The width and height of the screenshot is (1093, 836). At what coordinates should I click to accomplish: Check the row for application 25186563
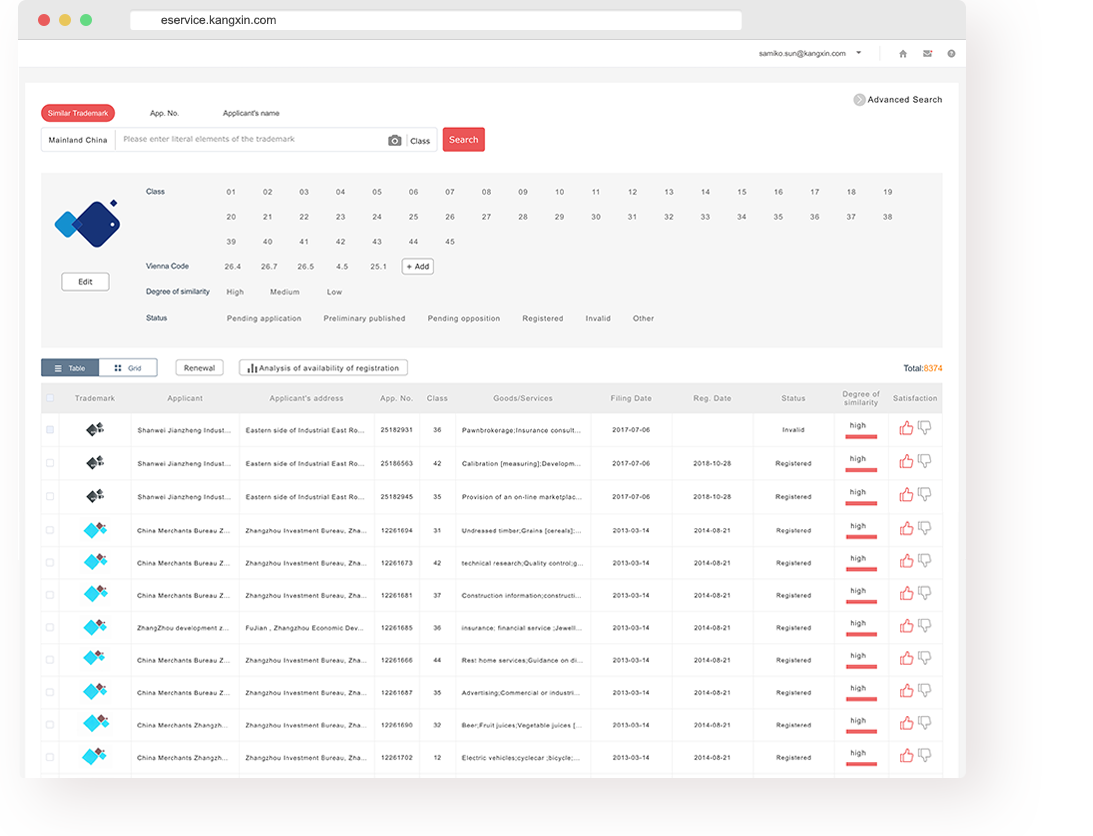[50, 463]
